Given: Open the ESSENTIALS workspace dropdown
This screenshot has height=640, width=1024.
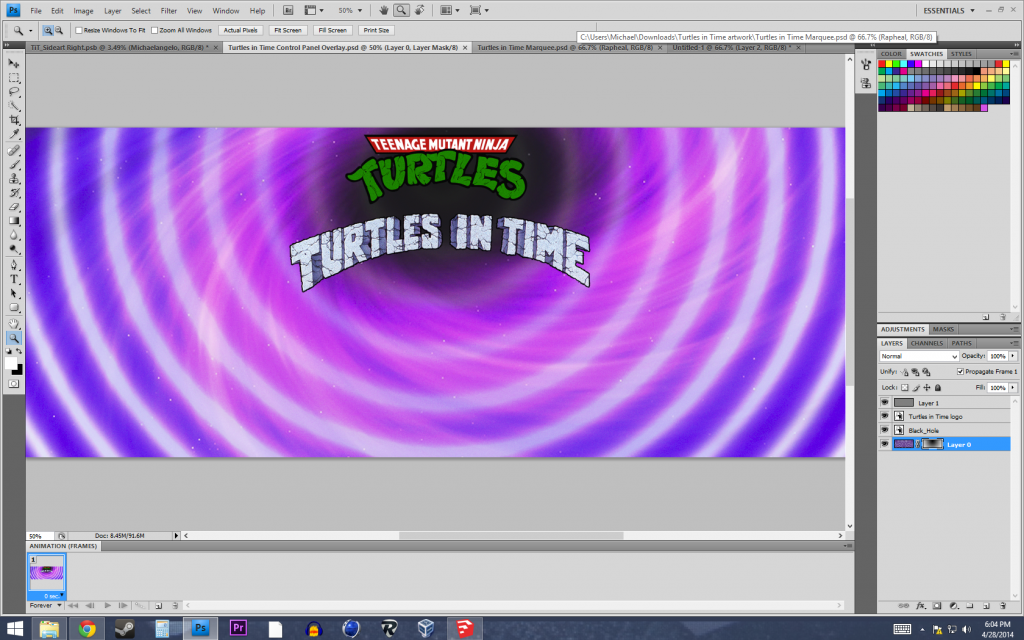Looking at the screenshot, I should tap(949, 10).
